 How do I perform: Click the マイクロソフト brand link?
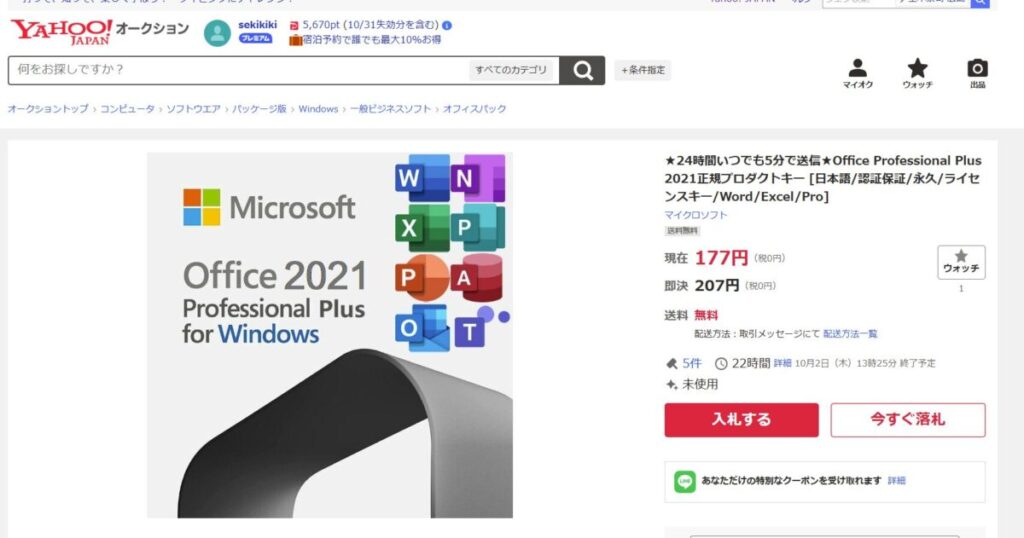(x=696, y=215)
